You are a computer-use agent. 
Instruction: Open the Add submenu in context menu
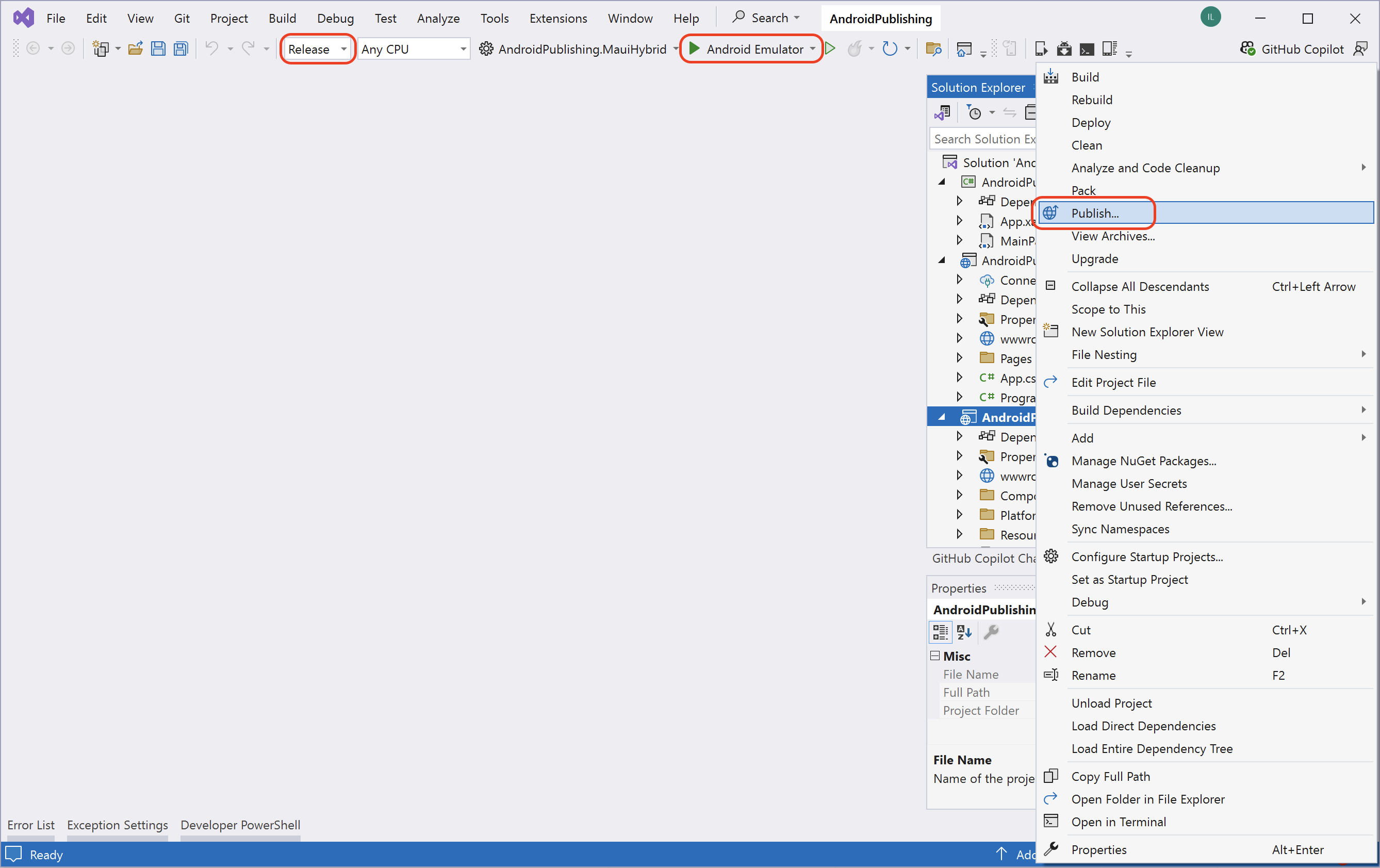[x=1206, y=438]
